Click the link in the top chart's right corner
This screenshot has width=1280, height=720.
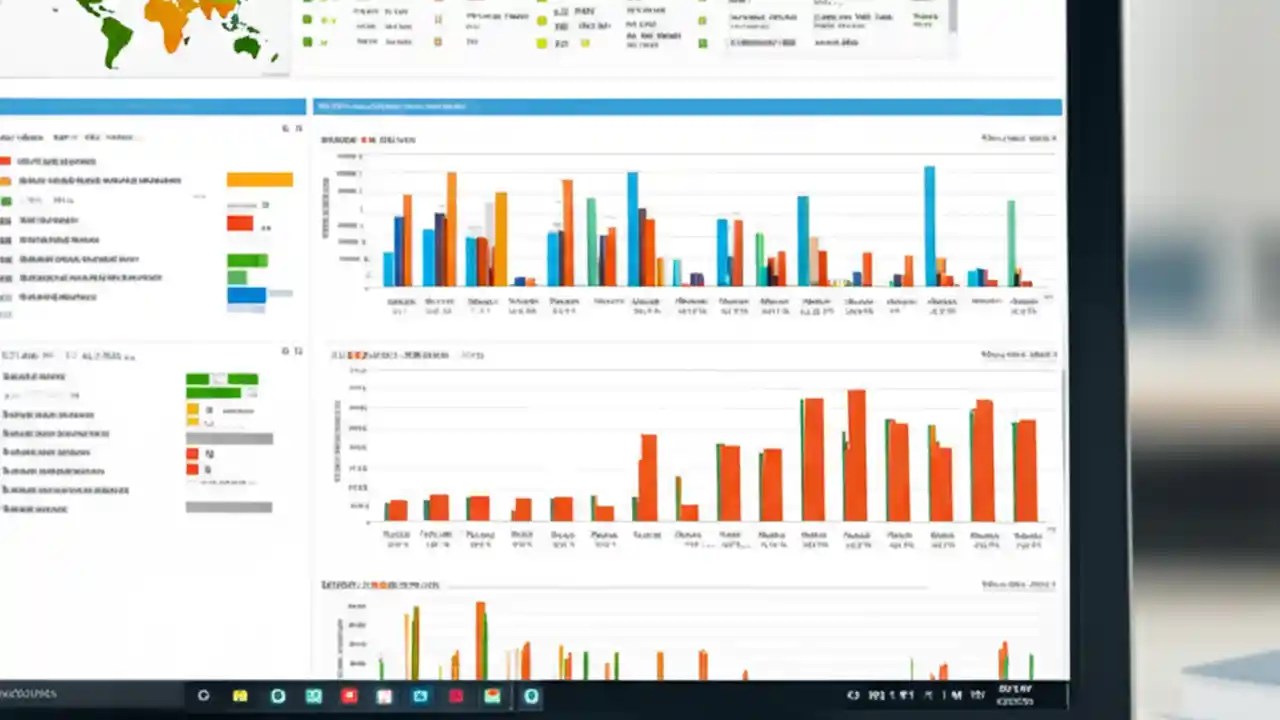click(x=1045, y=140)
